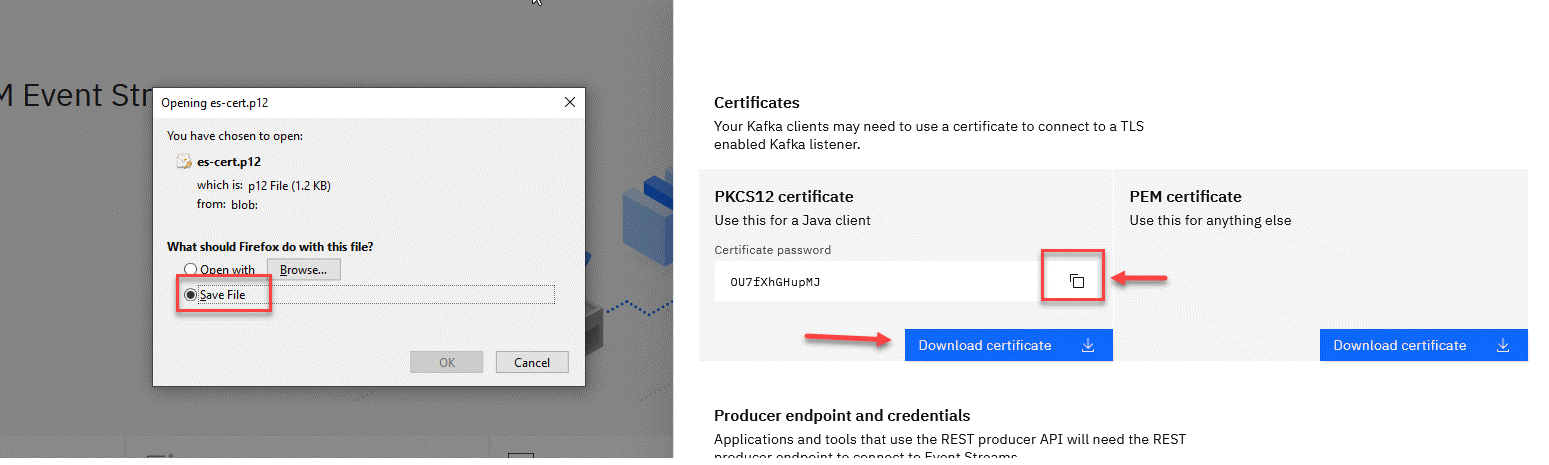Click the Producer endpoint and credentials heading
The width and height of the screenshot is (1549, 465).
coord(842,416)
